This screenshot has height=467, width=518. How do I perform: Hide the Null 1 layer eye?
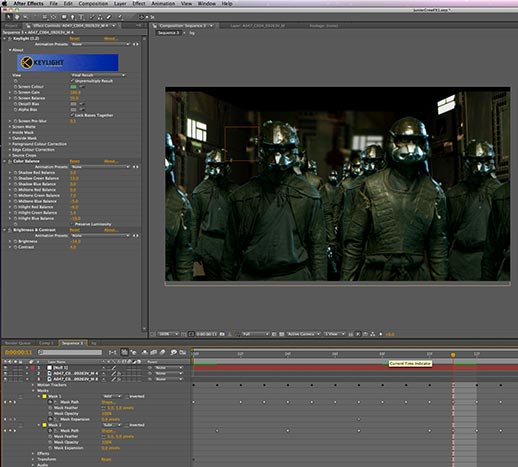[5, 368]
